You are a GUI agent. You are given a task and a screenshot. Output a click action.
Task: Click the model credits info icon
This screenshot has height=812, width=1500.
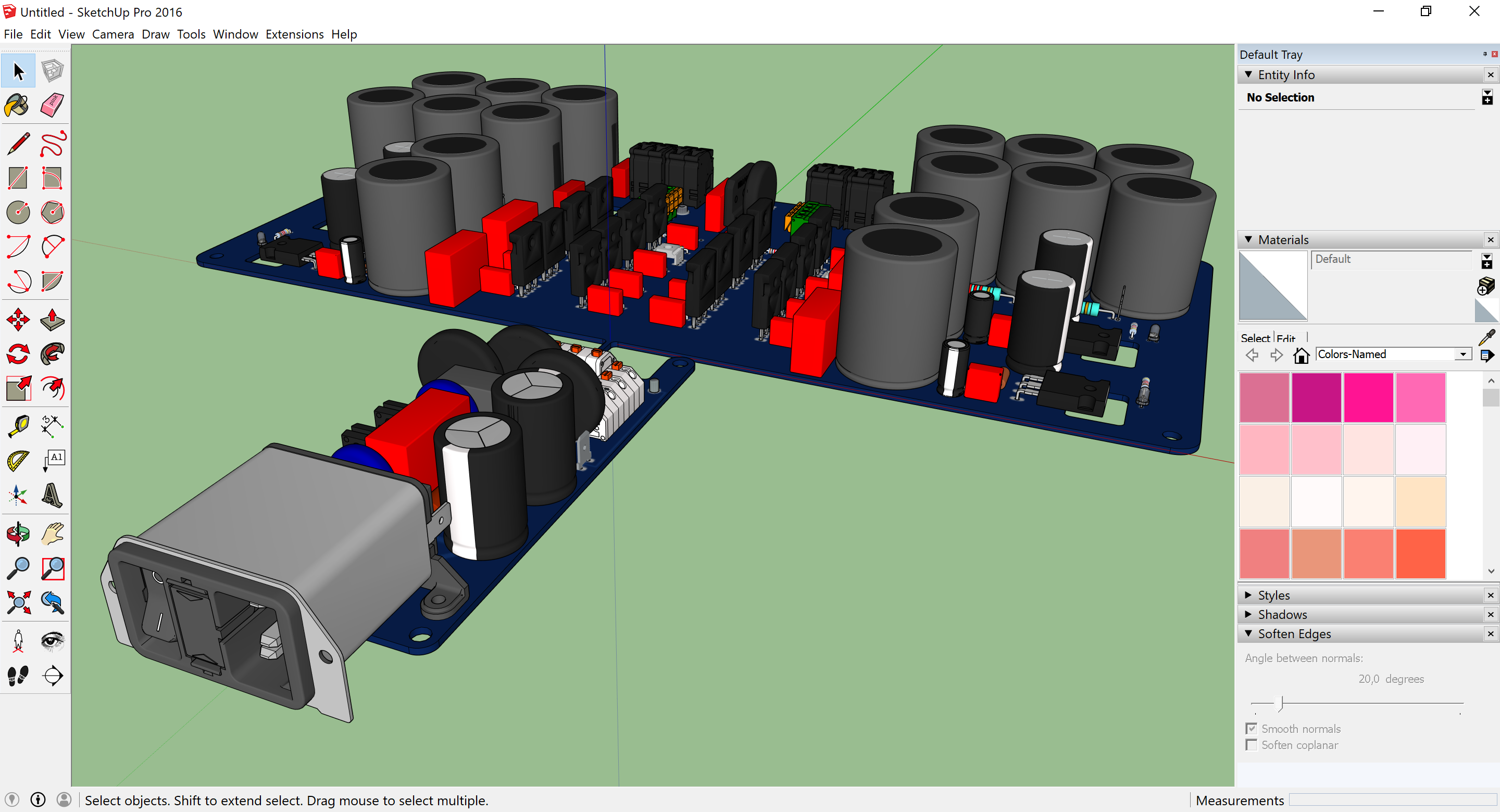coord(38,799)
